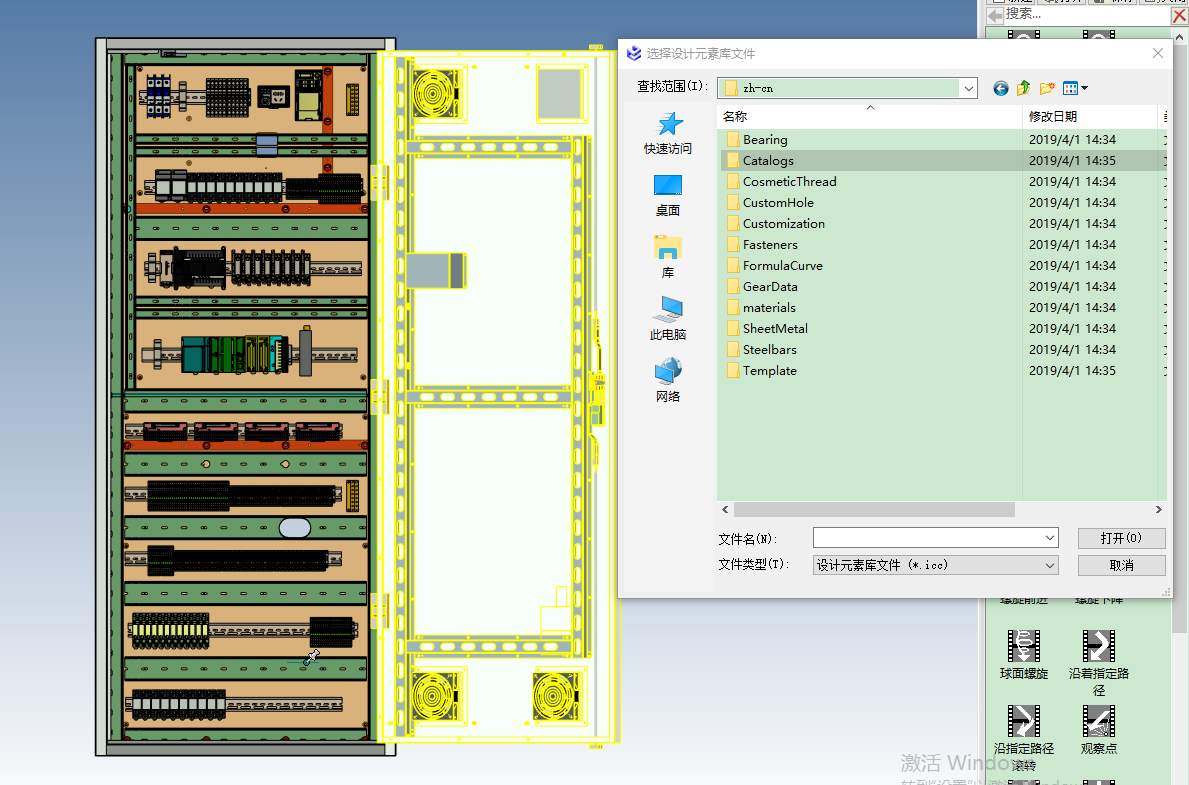Expand the 文件类型 dropdown
Image resolution: width=1189 pixels, height=785 pixels.
click(1049, 565)
